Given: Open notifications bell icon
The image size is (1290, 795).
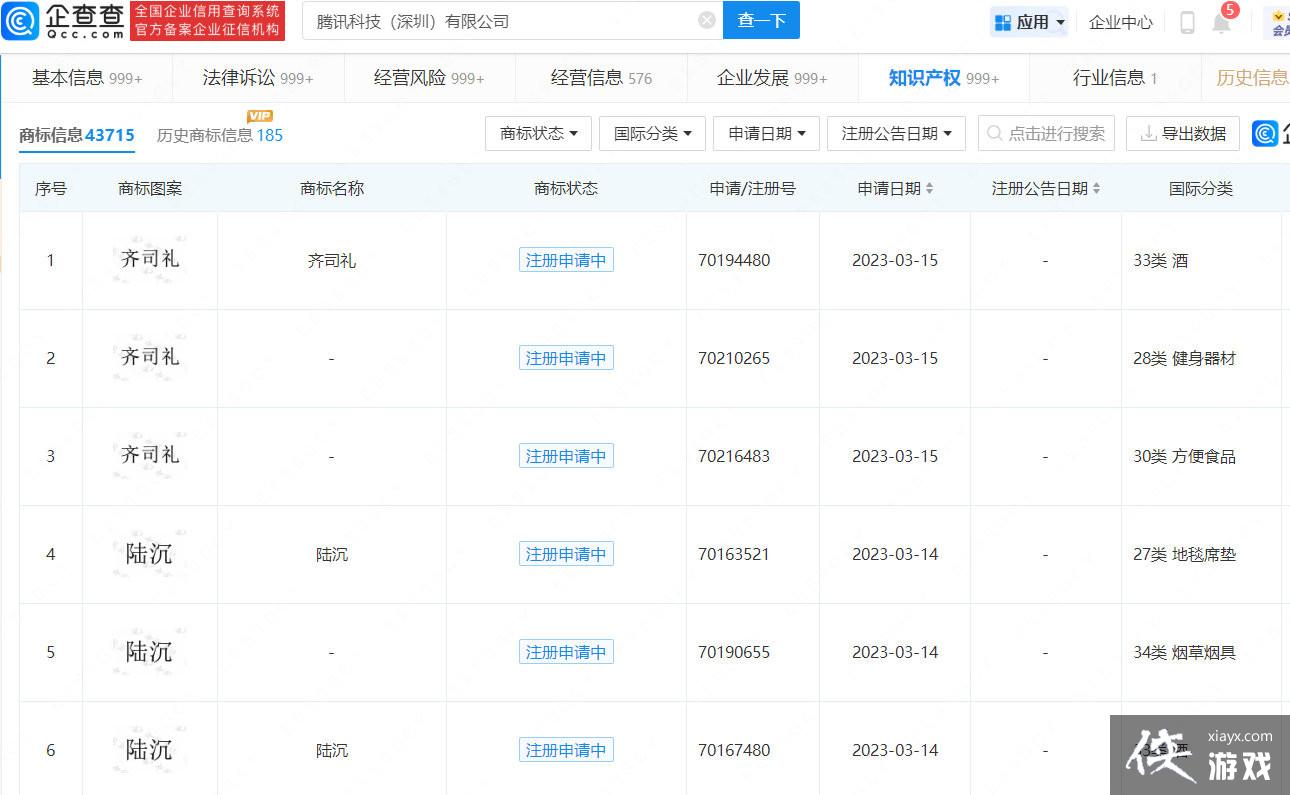Looking at the screenshot, I should (x=1221, y=23).
